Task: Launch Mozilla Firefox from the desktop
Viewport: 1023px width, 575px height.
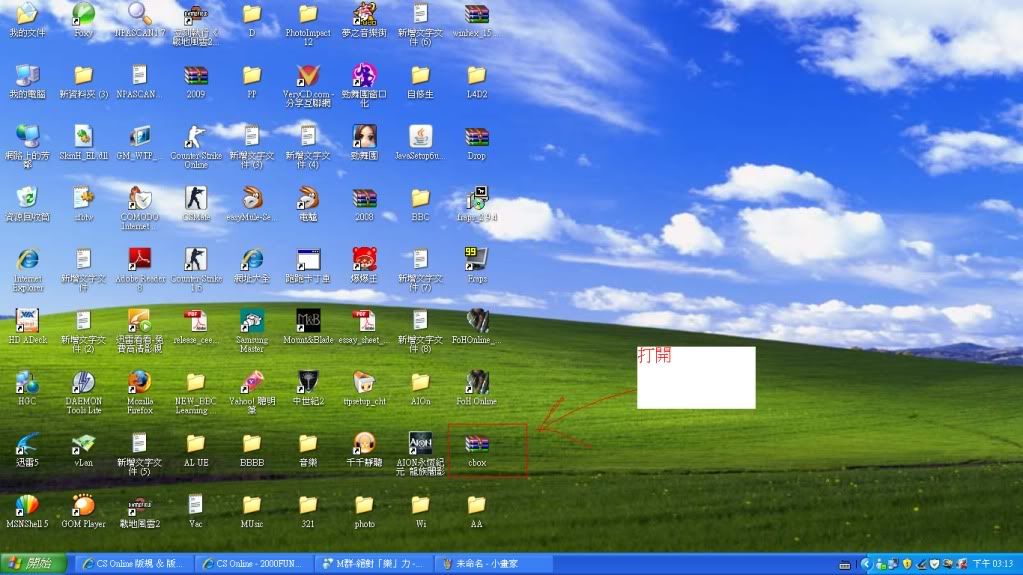Action: click(139, 383)
